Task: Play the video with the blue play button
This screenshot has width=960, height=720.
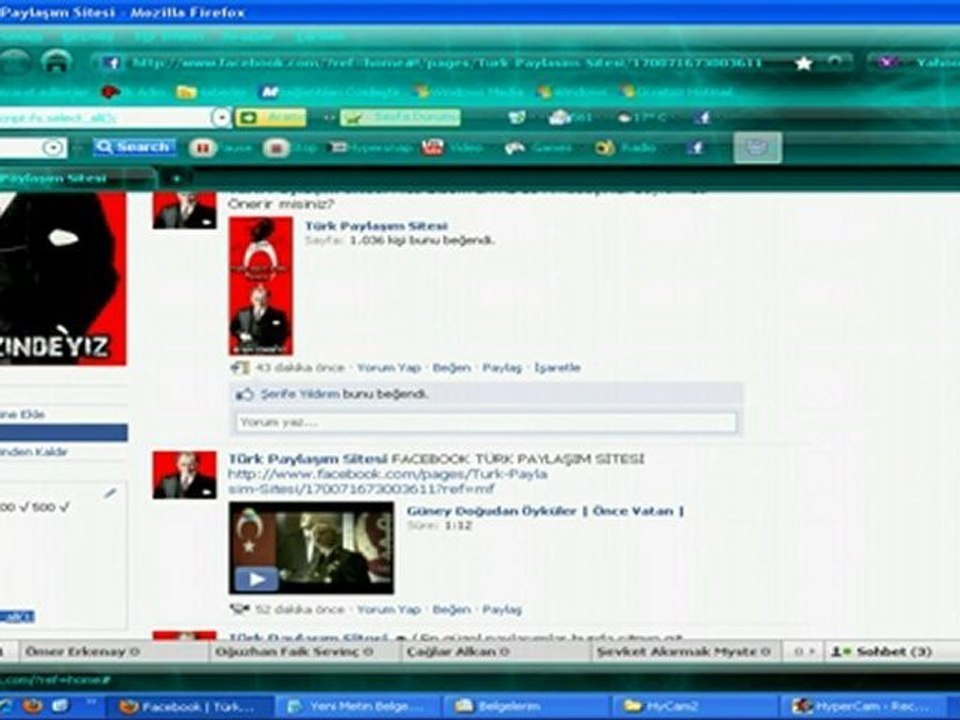Action: pos(256,579)
